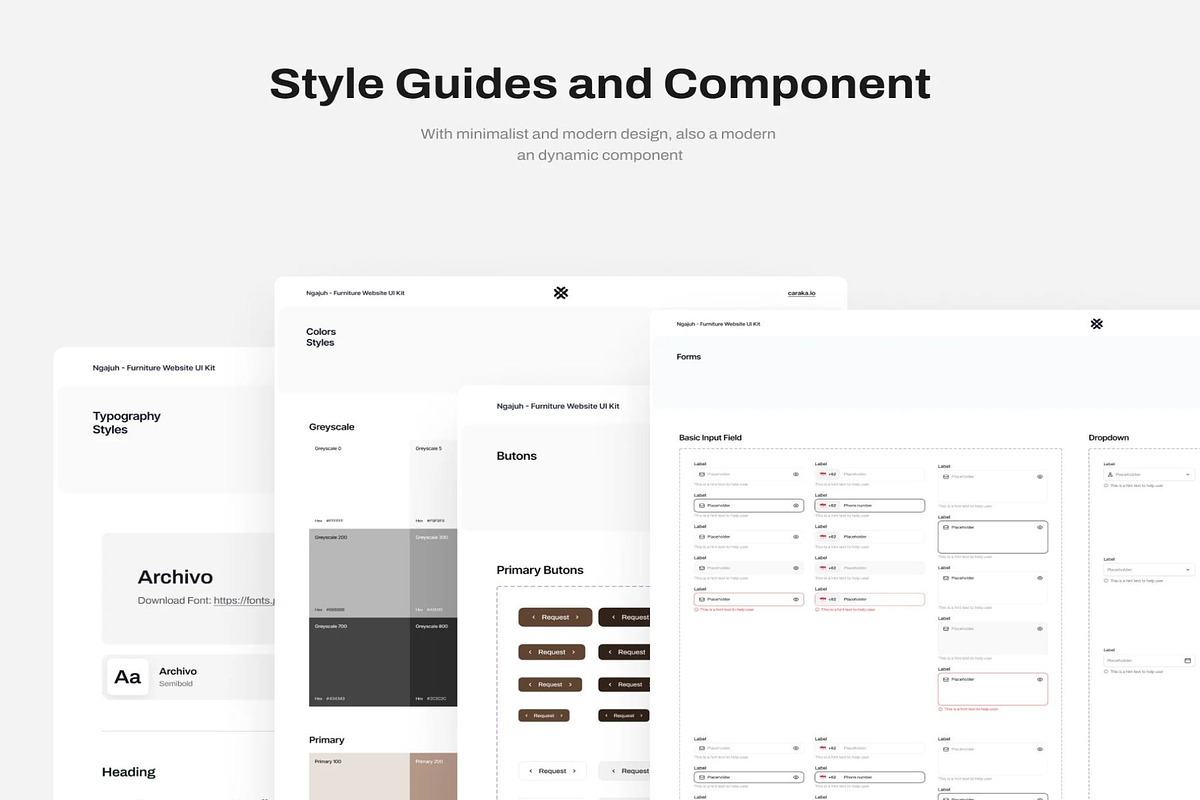This screenshot has height=800, width=1200.
Task: Switch to the Forms section
Action: (x=689, y=356)
